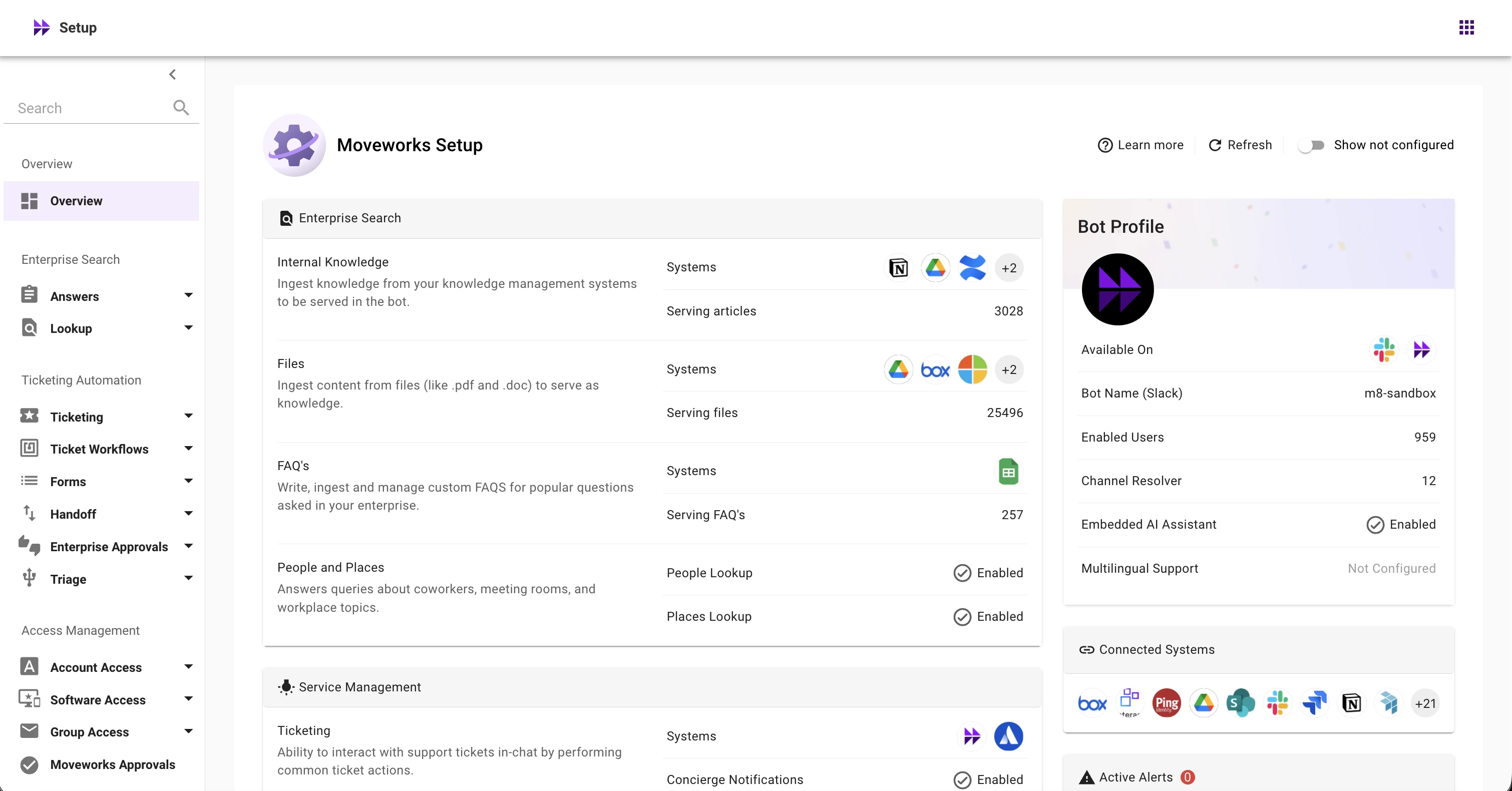
Task: Click the Learn more link
Action: tap(1141, 145)
